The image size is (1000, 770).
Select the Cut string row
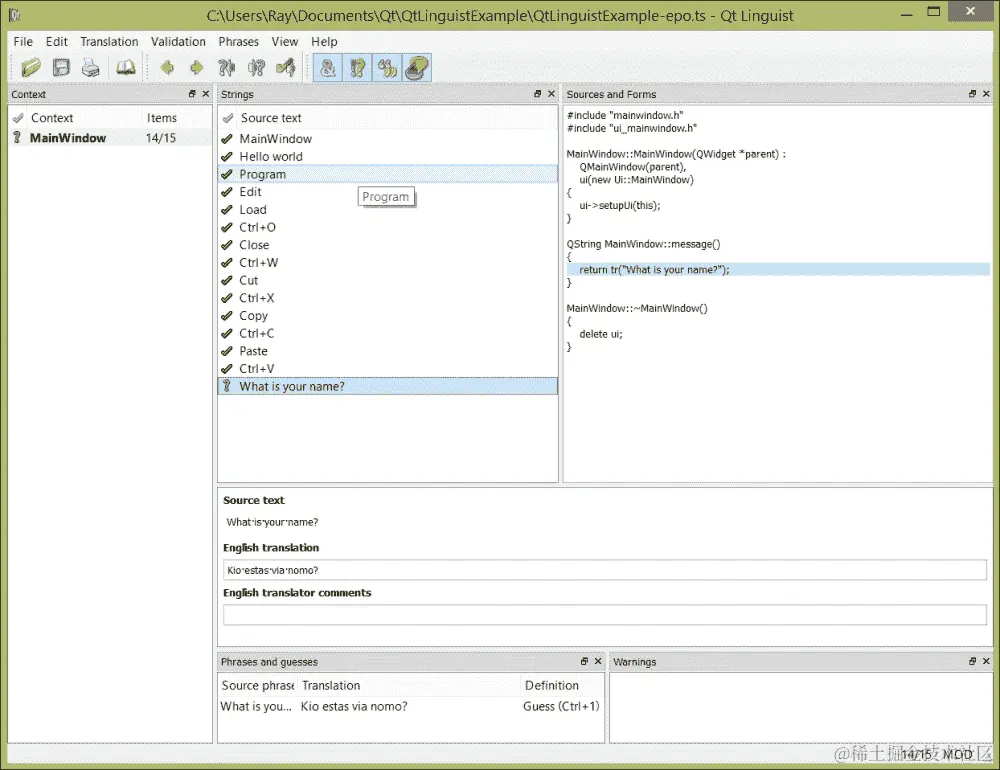click(x=388, y=280)
